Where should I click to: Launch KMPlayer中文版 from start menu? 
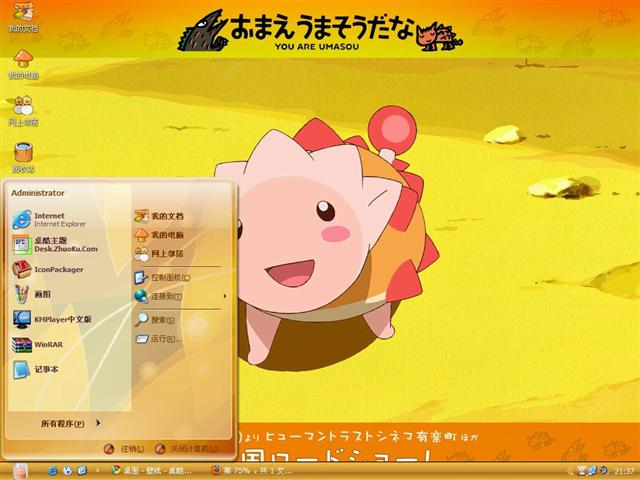52,319
